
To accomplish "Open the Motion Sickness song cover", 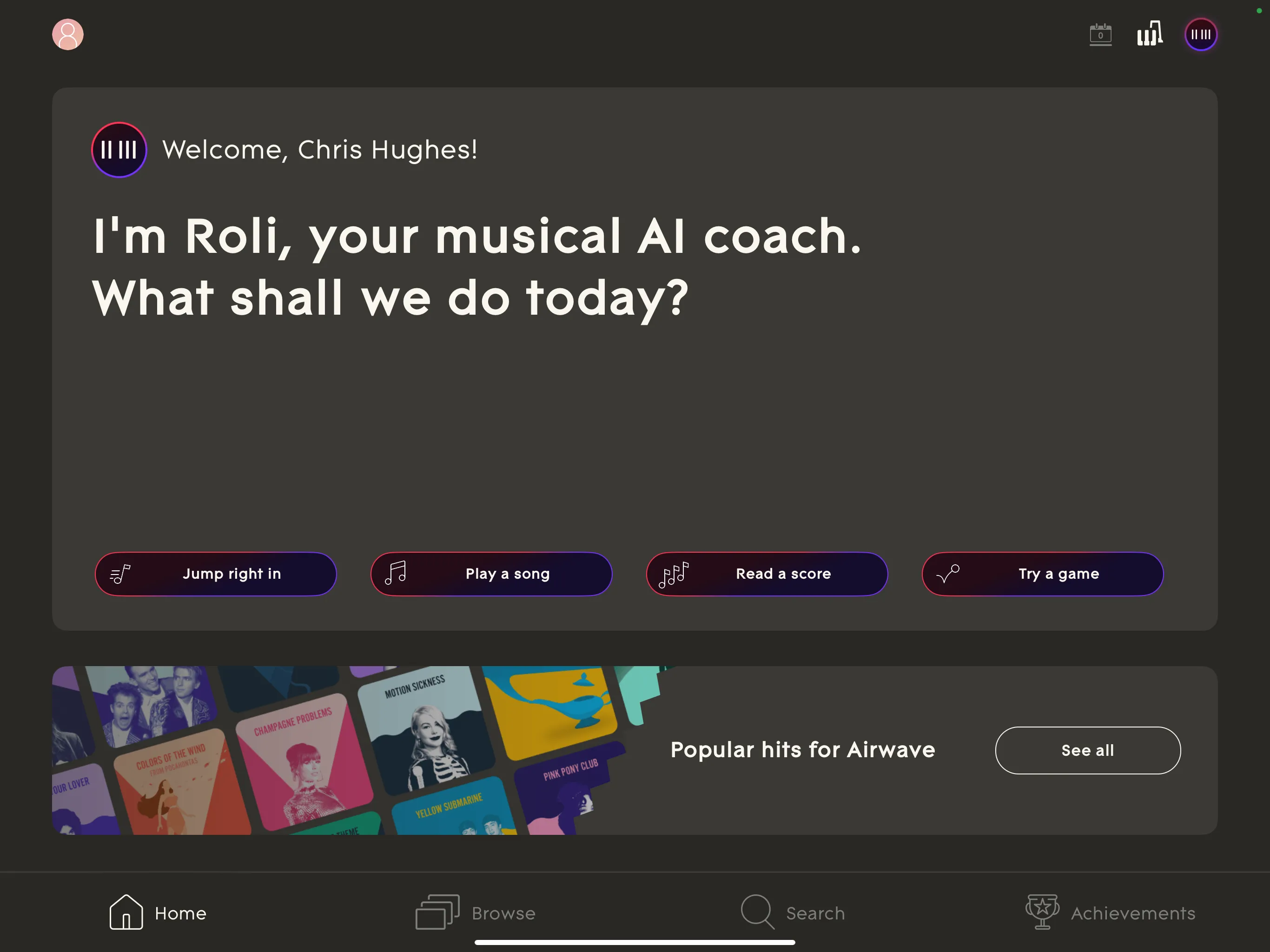I will click(x=426, y=729).
